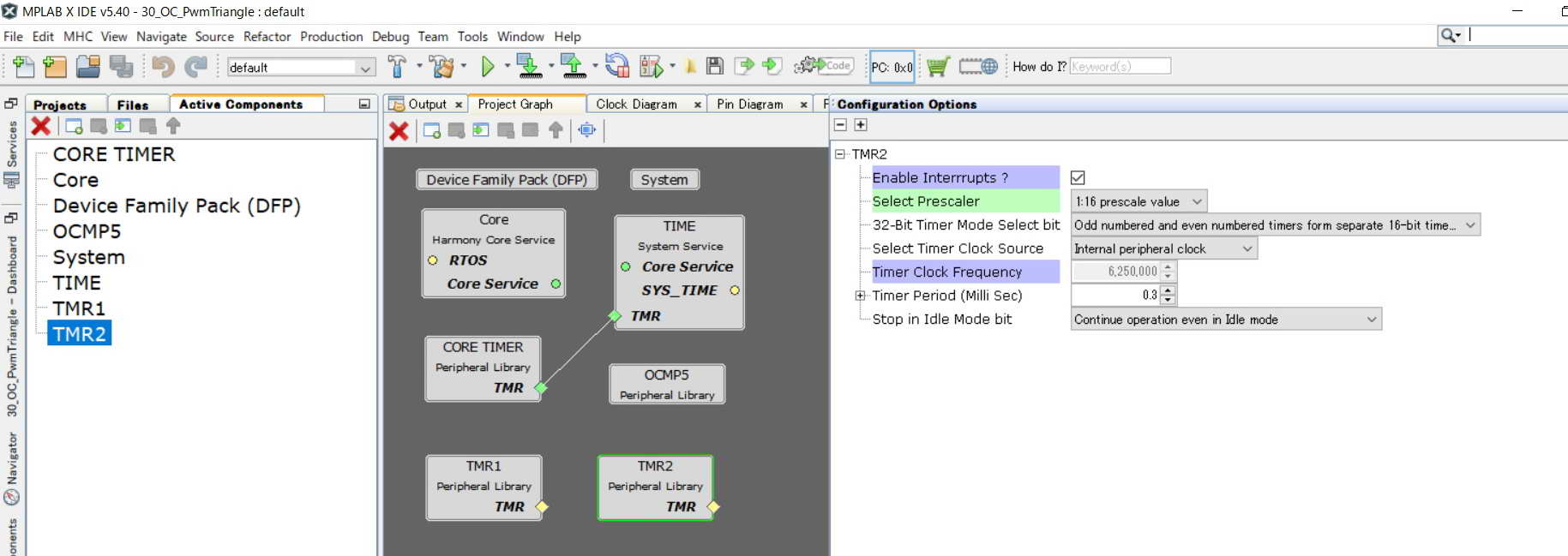Open the Production menu
Screen dimensions: 1568x556
click(332, 36)
